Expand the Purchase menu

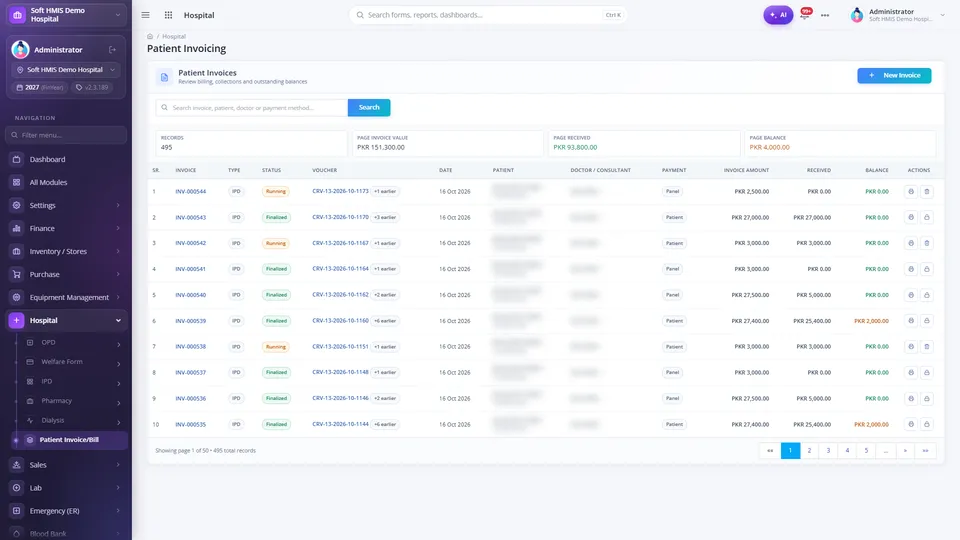pyautogui.click(x=66, y=274)
